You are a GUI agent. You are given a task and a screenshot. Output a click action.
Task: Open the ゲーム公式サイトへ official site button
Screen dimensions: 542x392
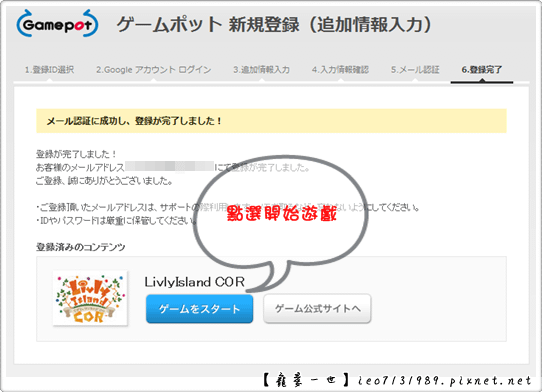tap(317, 309)
